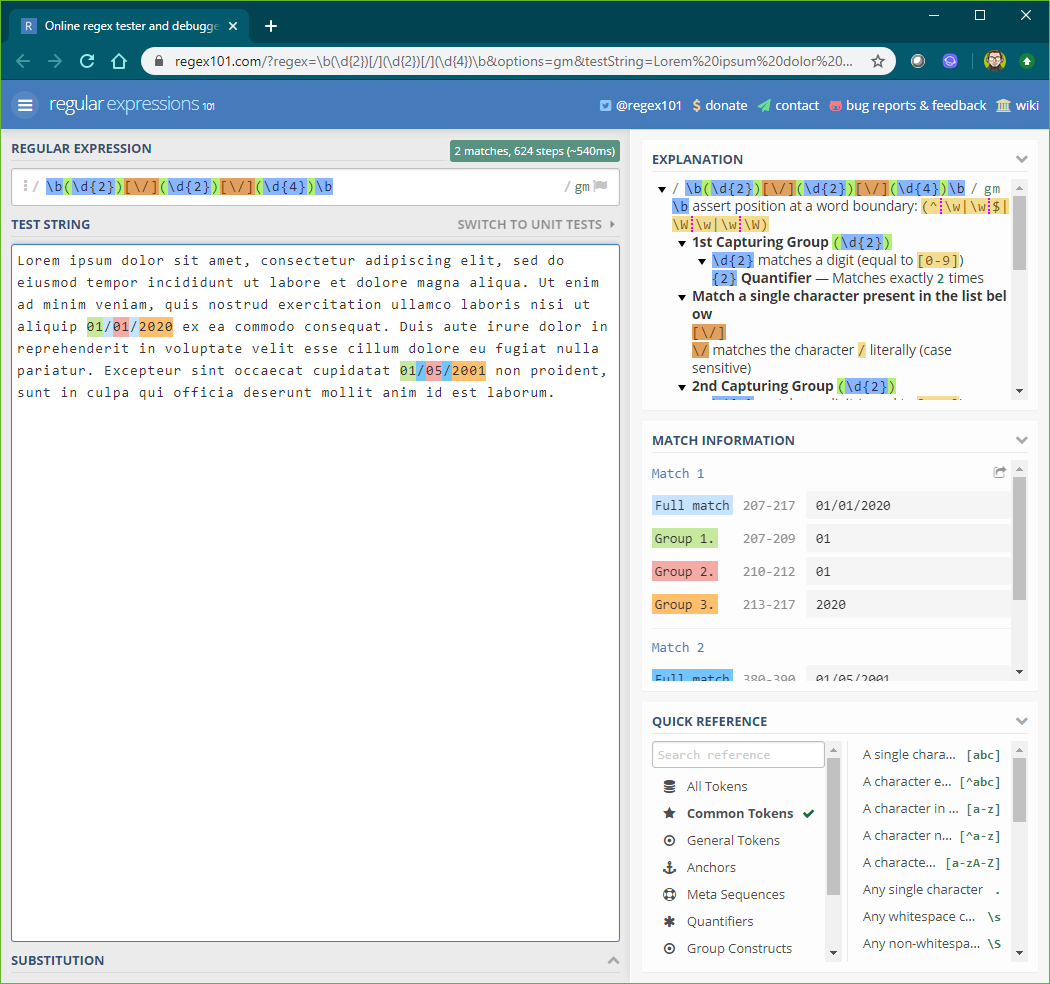The width and height of the screenshot is (1050, 984).
Task: Open the donate link
Action: 719,105
